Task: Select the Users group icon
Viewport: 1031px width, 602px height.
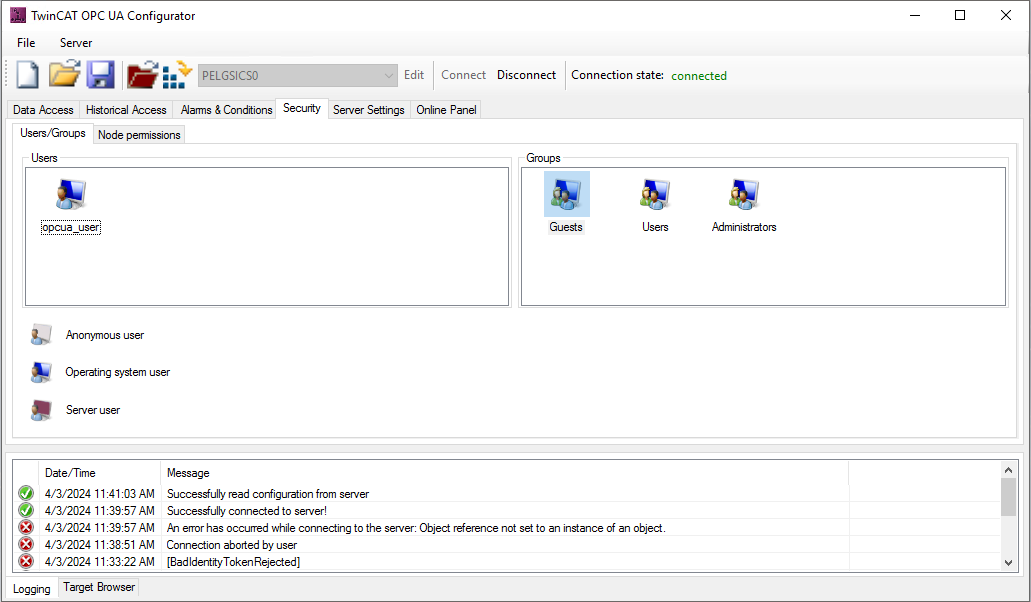Action: (x=655, y=195)
